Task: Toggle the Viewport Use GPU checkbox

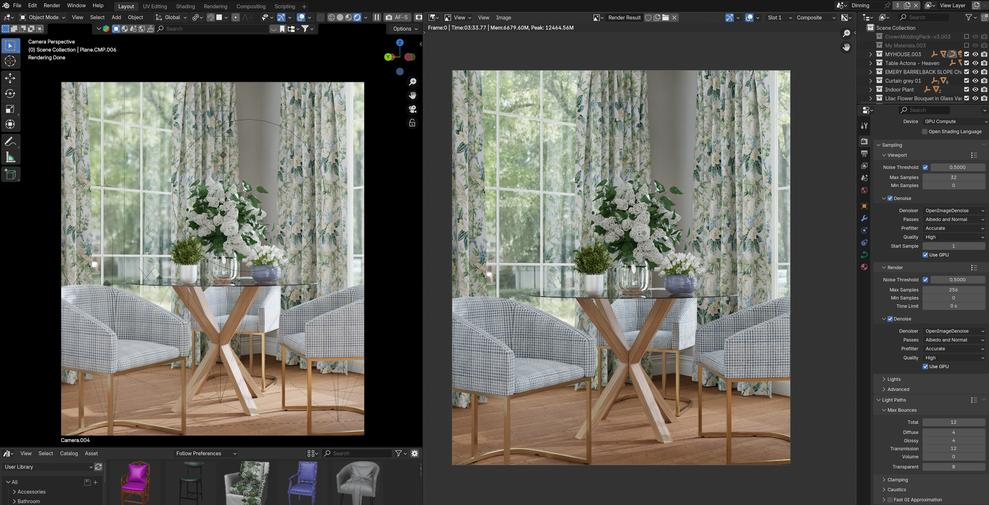Action: coord(925,255)
